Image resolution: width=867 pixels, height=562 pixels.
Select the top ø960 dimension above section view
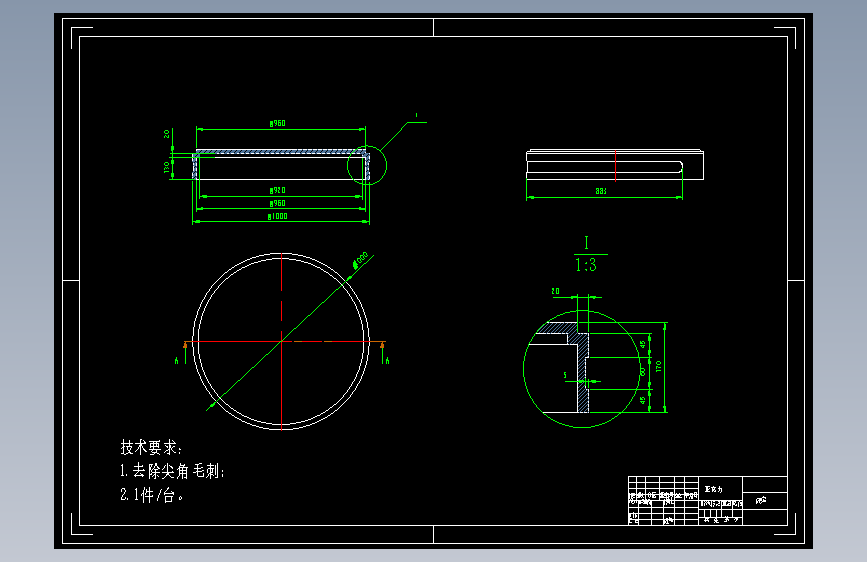278,123
